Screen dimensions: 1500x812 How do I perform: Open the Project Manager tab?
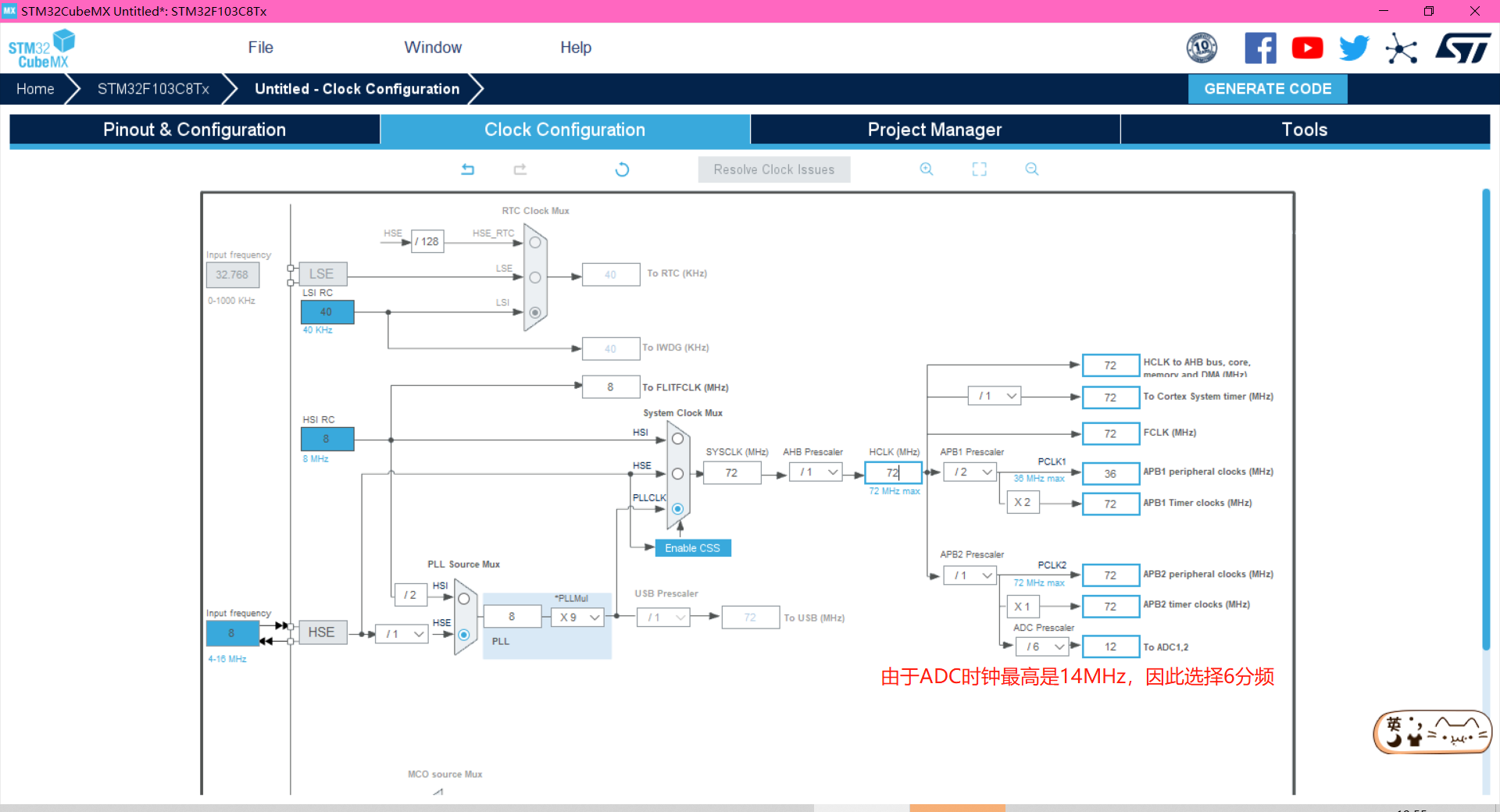pyautogui.click(x=934, y=130)
